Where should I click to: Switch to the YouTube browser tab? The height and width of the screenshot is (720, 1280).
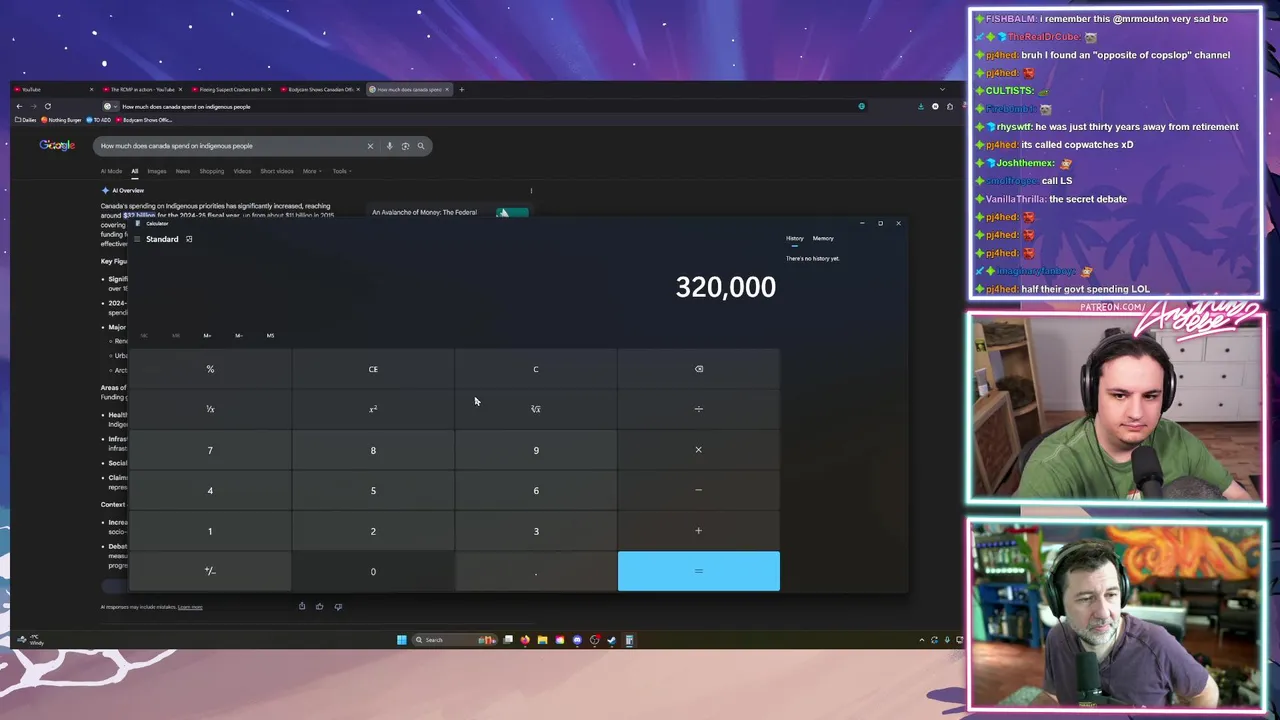pyautogui.click(x=55, y=90)
